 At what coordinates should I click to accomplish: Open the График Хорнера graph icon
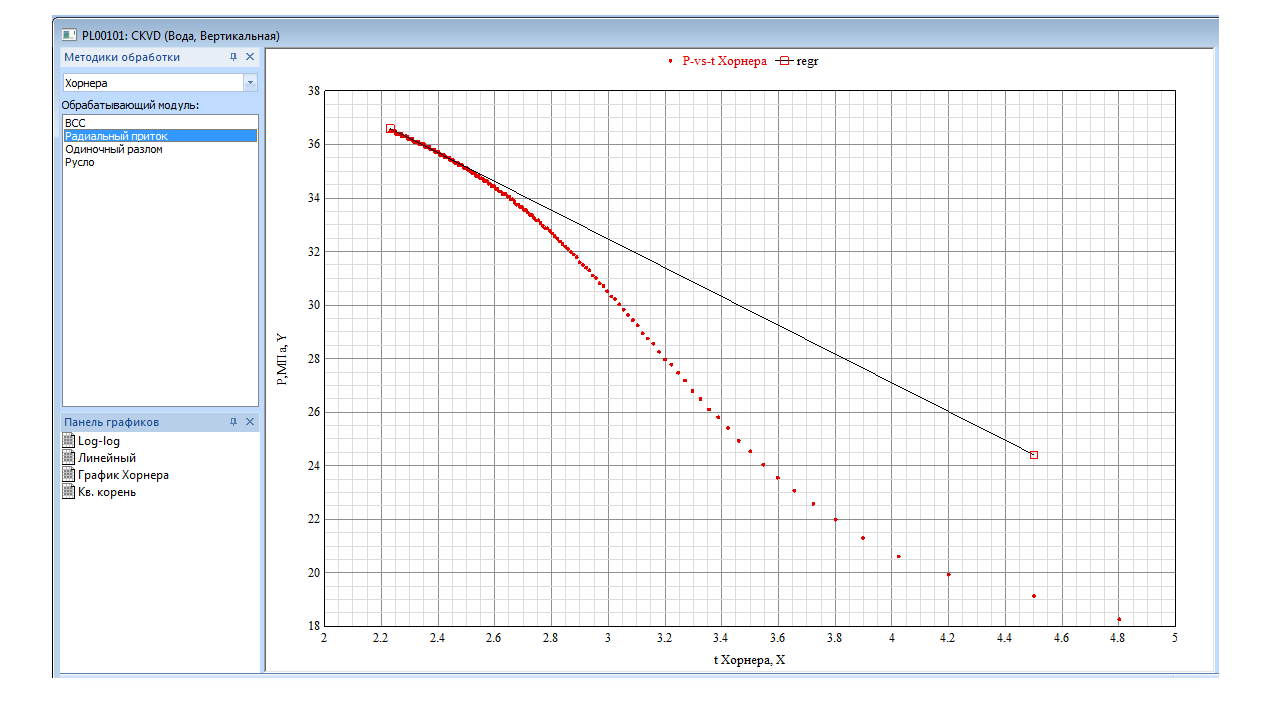click(68, 475)
